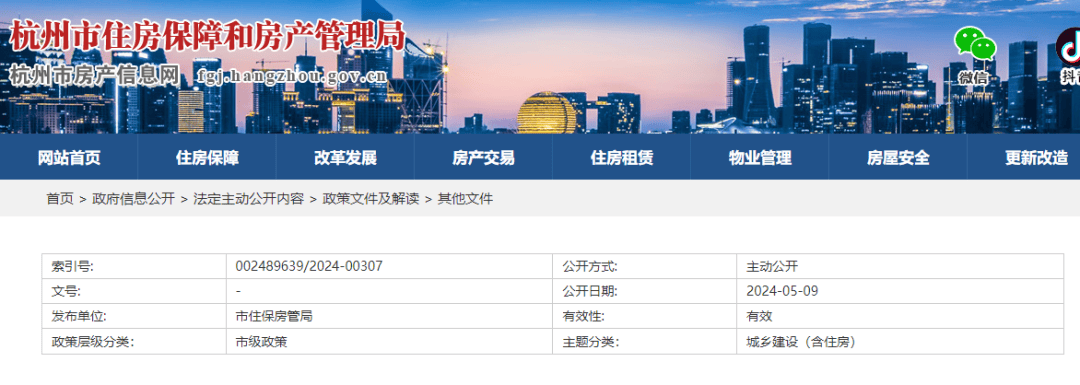The image size is (1080, 385).
Task: Open 网站首页 navigation menu item
Action: point(69,158)
